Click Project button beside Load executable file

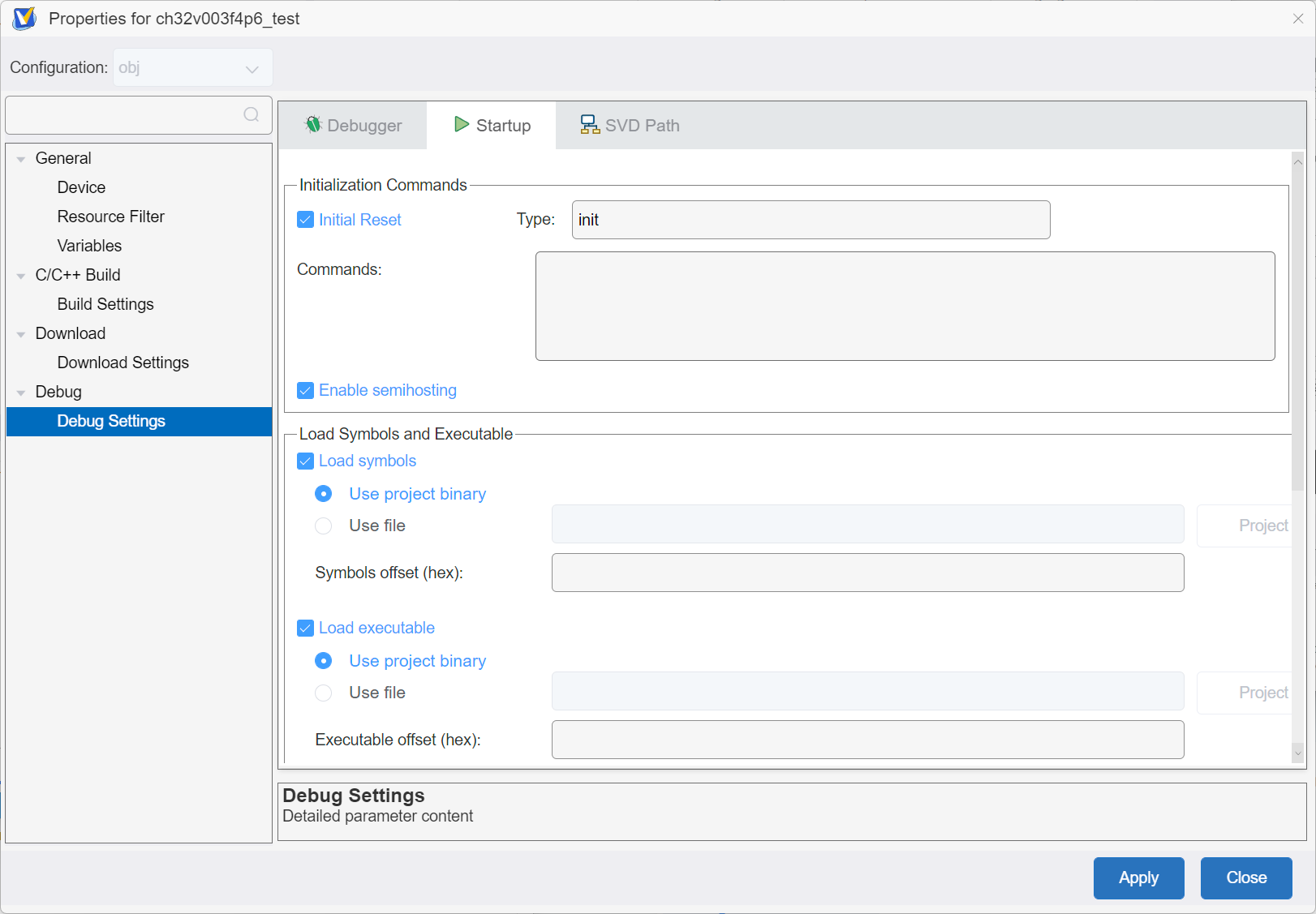click(1245, 693)
